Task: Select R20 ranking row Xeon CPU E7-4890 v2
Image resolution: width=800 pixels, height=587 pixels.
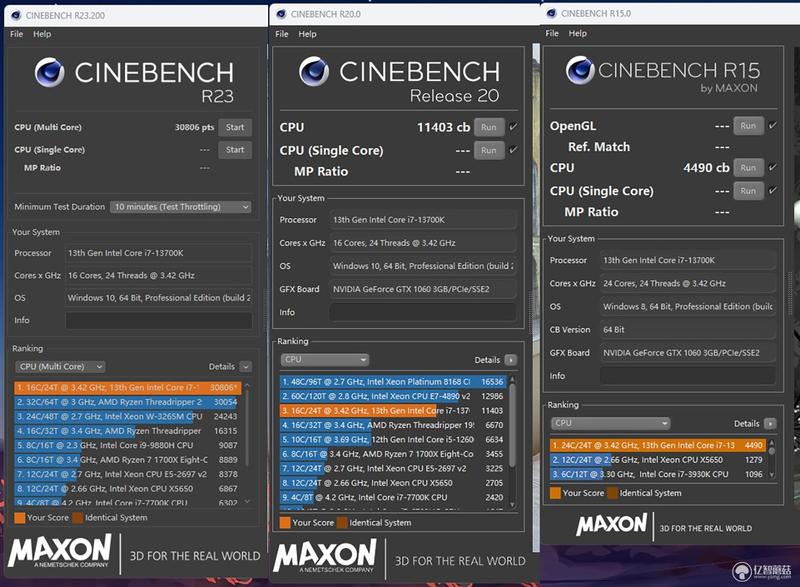Action: tap(393, 396)
